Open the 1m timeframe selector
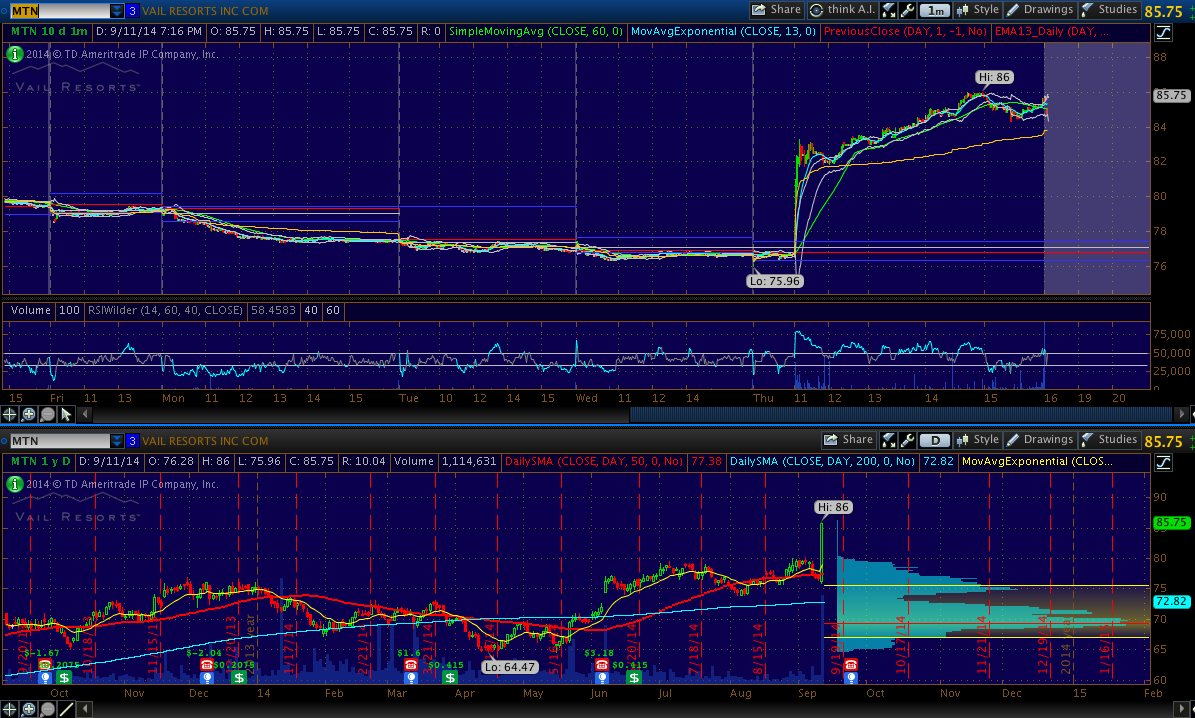This screenshot has width=1195, height=718. (x=934, y=10)
